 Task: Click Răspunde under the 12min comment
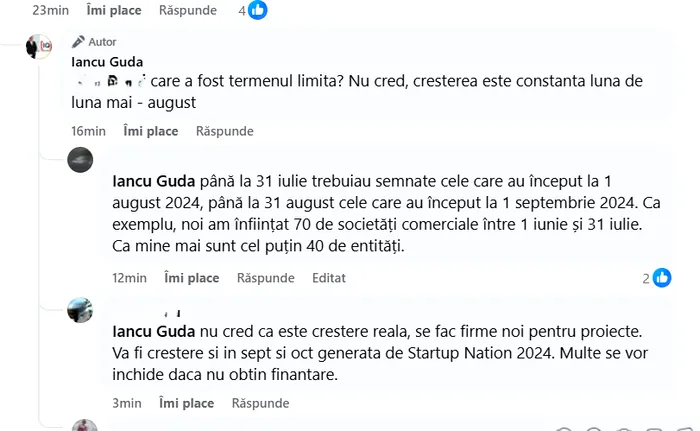coord(266,278)
